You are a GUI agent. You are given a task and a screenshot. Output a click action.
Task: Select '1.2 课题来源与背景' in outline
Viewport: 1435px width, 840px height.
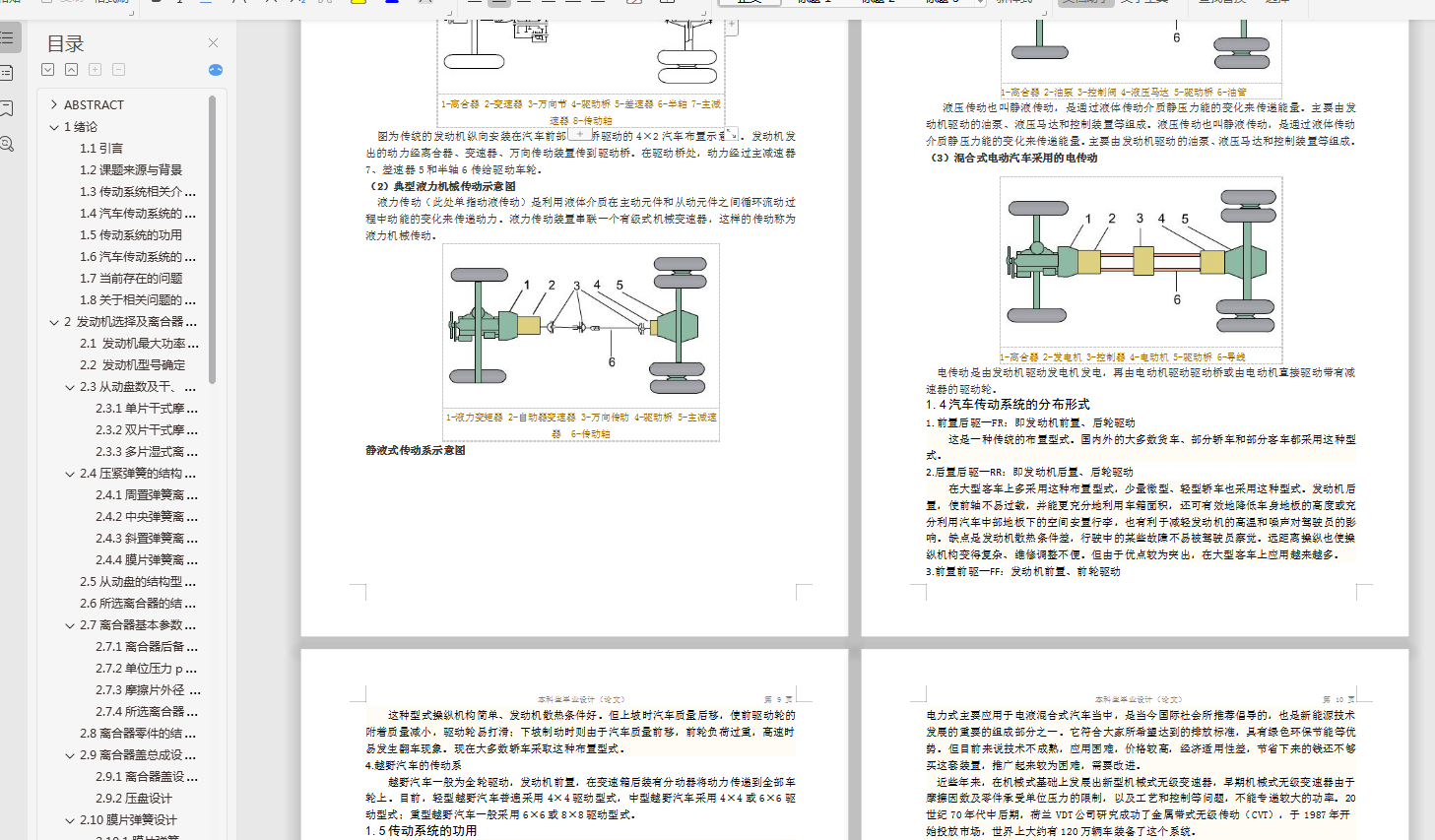point(131,170)
